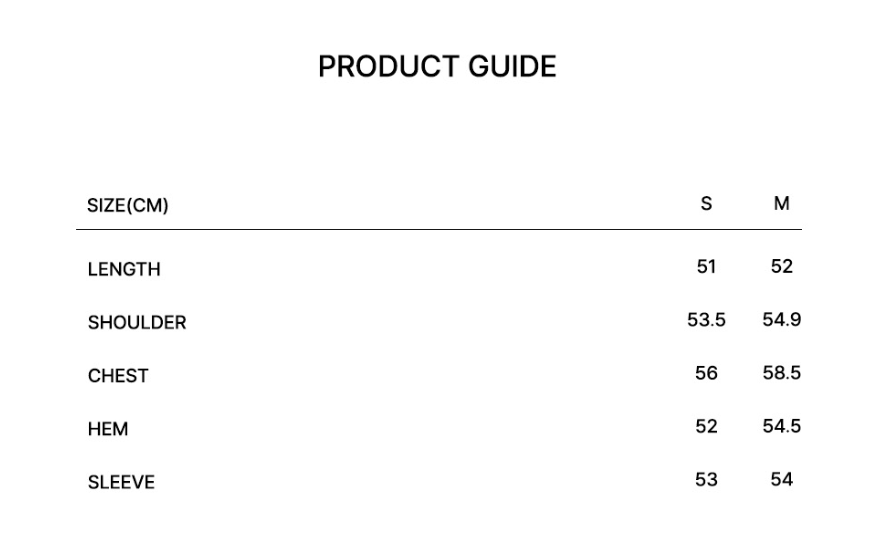Screen dimensions: 889x534
Task: Click the size M length value 52
Action: click(x=782, y=266)
